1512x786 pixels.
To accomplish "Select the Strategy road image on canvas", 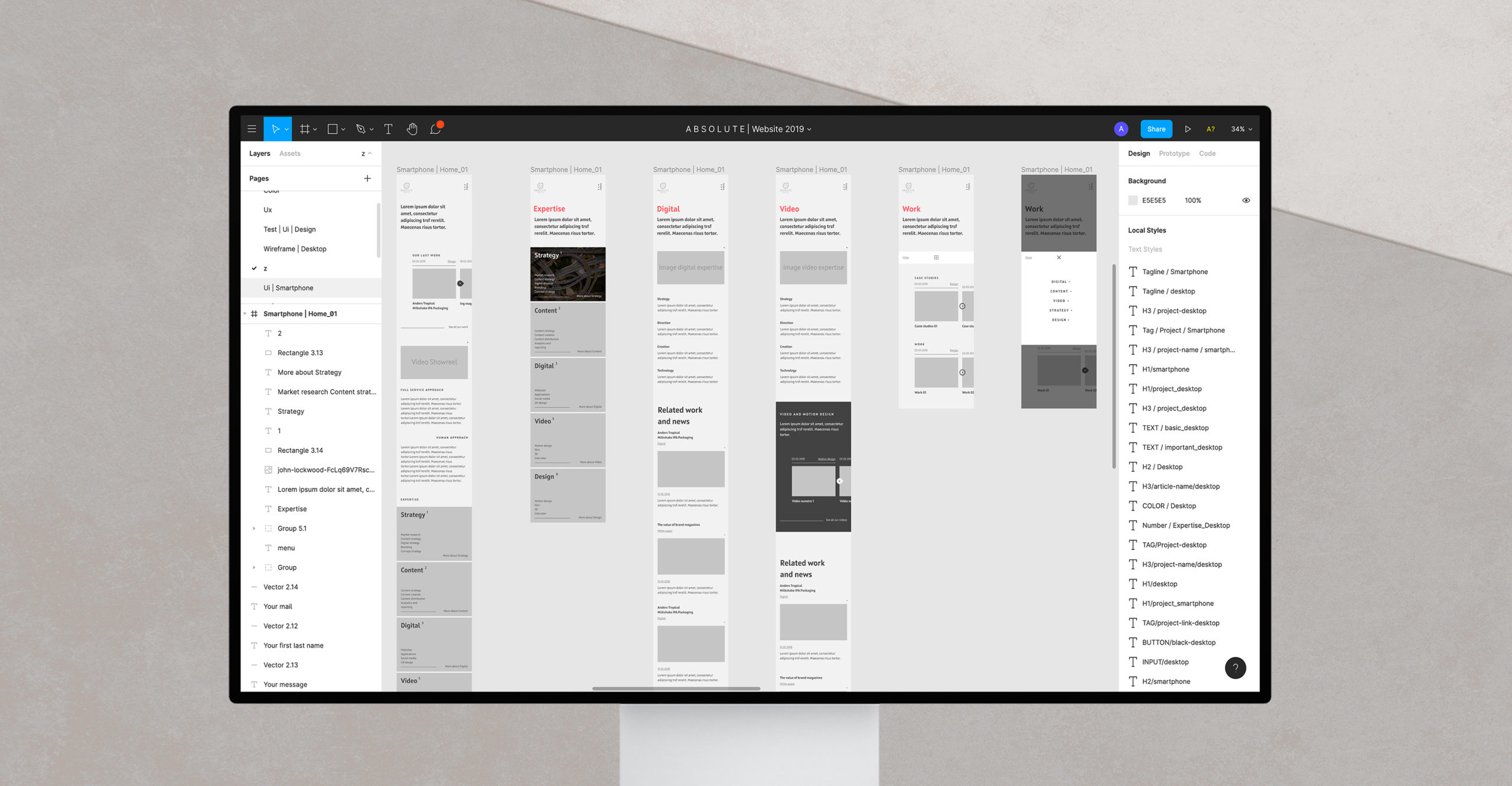I will (x=568, y=274).
